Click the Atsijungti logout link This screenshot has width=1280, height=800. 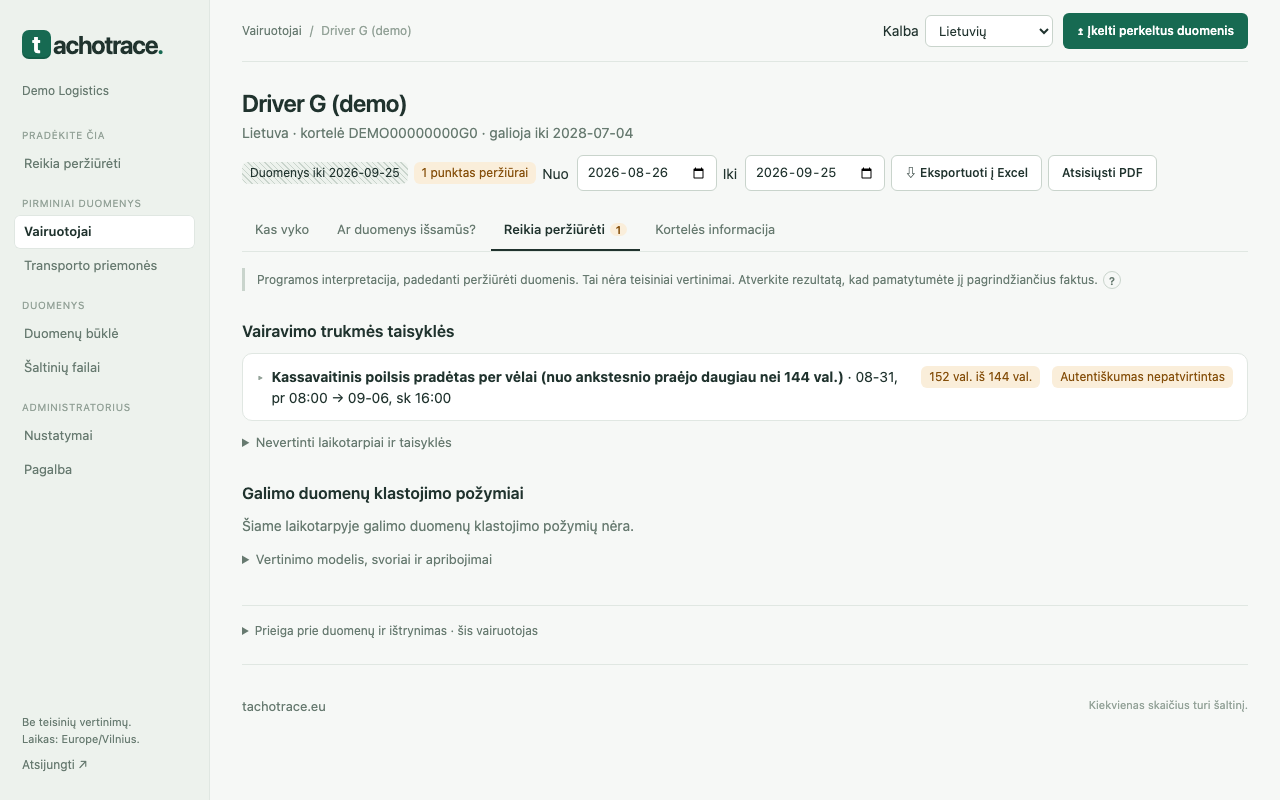55,765
